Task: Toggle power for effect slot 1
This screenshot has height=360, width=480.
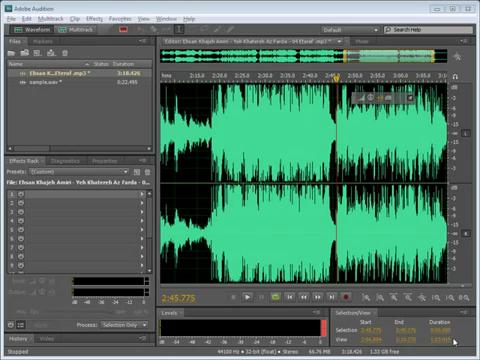Action: [21, 194]
